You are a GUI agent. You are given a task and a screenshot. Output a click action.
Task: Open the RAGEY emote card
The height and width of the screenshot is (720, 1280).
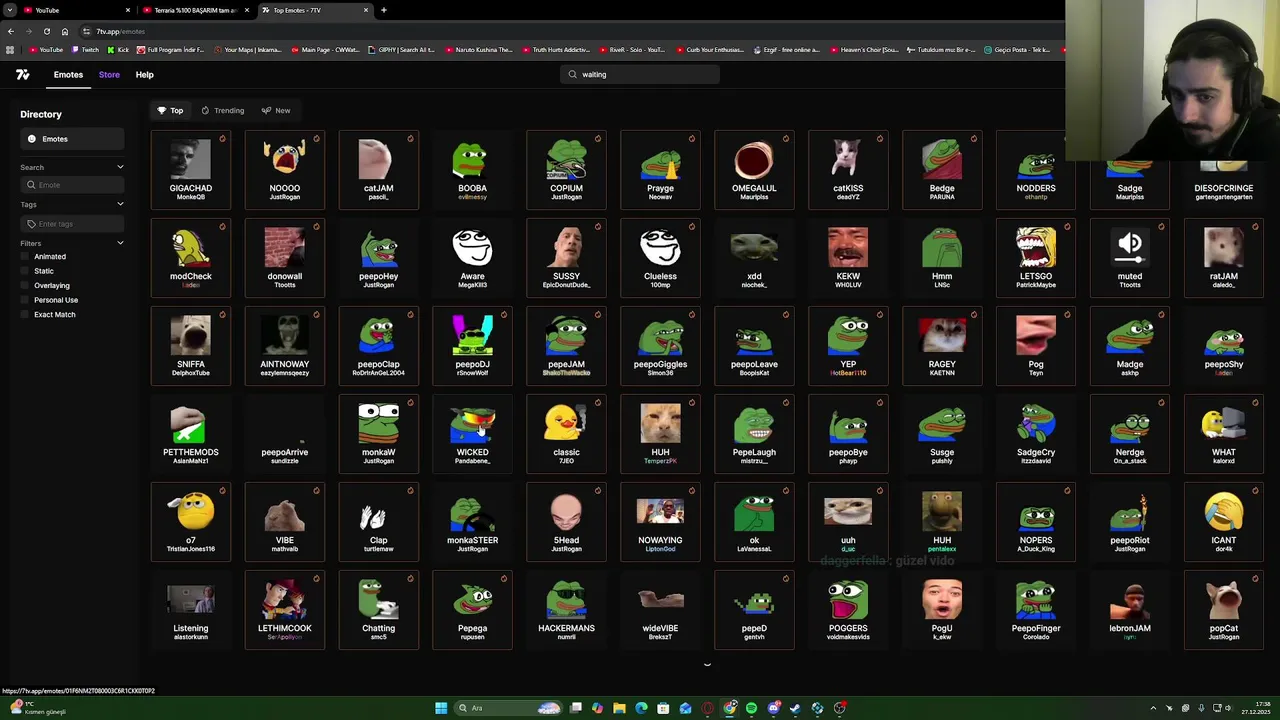(x=942, y=346)
